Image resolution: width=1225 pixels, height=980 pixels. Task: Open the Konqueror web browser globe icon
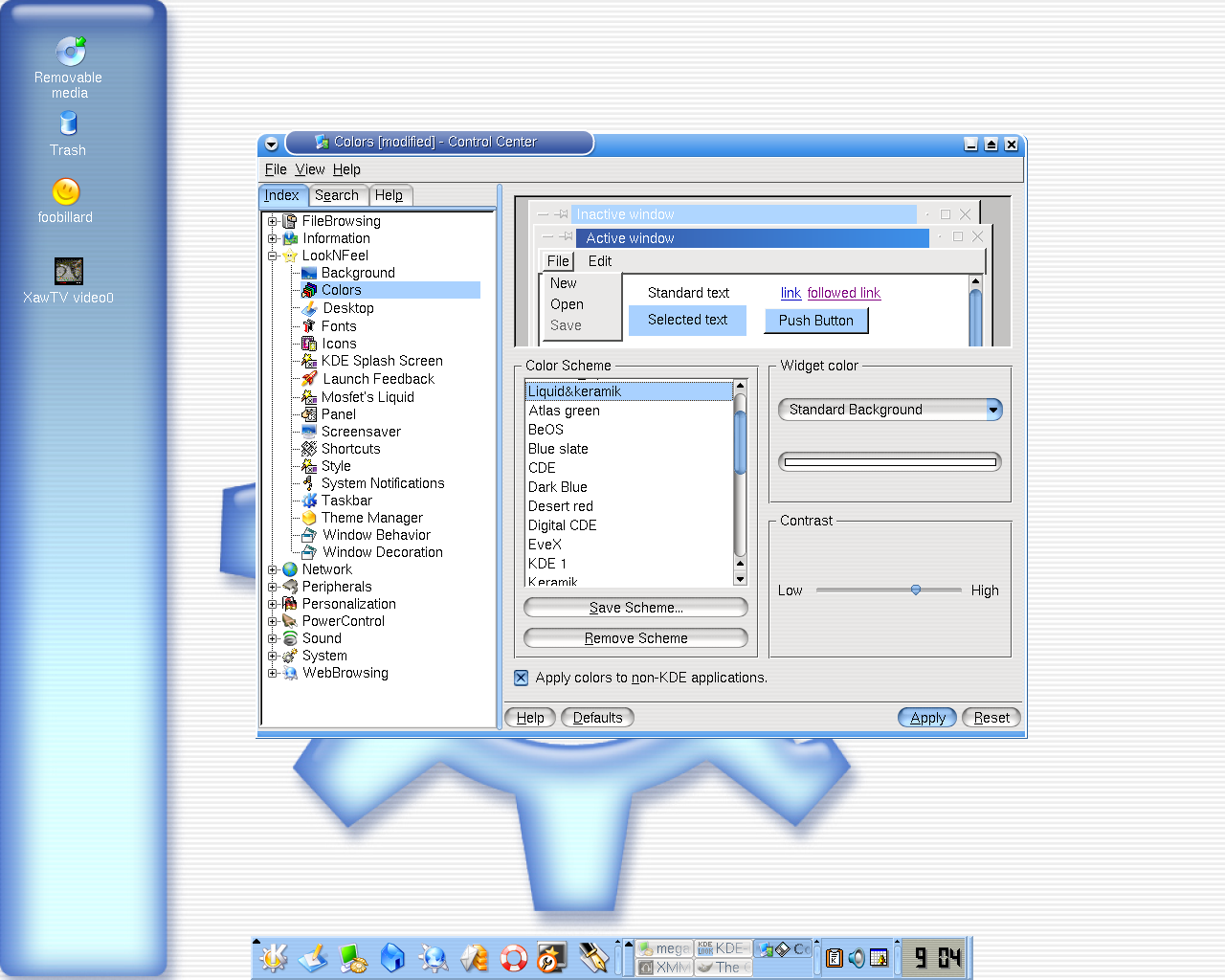[434, 957]
